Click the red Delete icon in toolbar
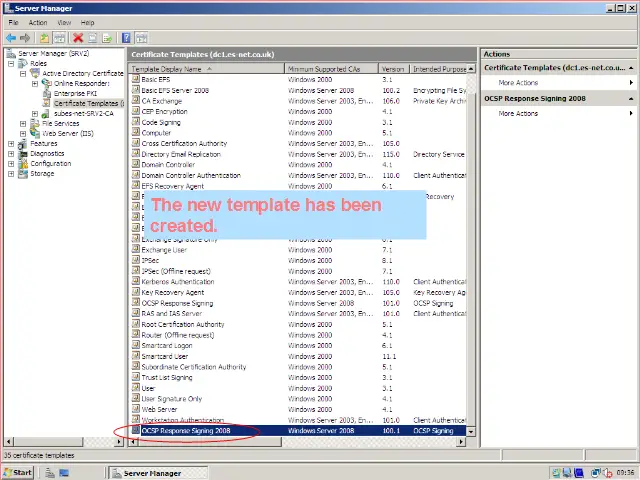Image resolution: width=640 pixels, height=480 pixels. pyautogui.click(x=78, y=38)
